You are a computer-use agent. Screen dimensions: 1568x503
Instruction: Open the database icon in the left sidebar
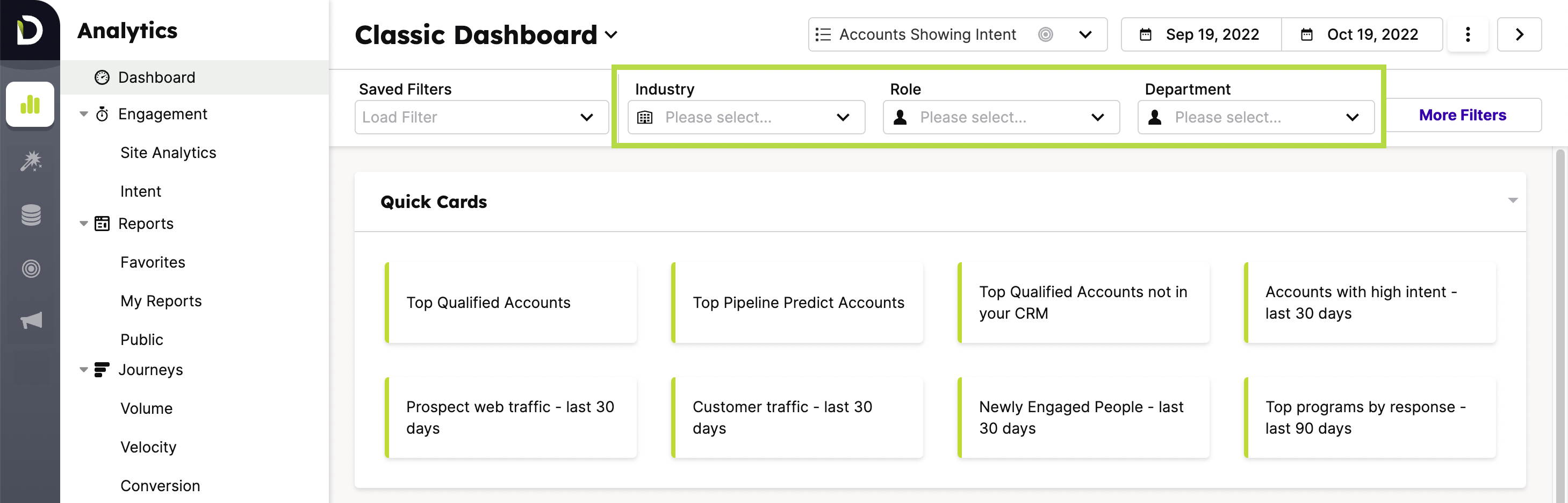[30, 215]
